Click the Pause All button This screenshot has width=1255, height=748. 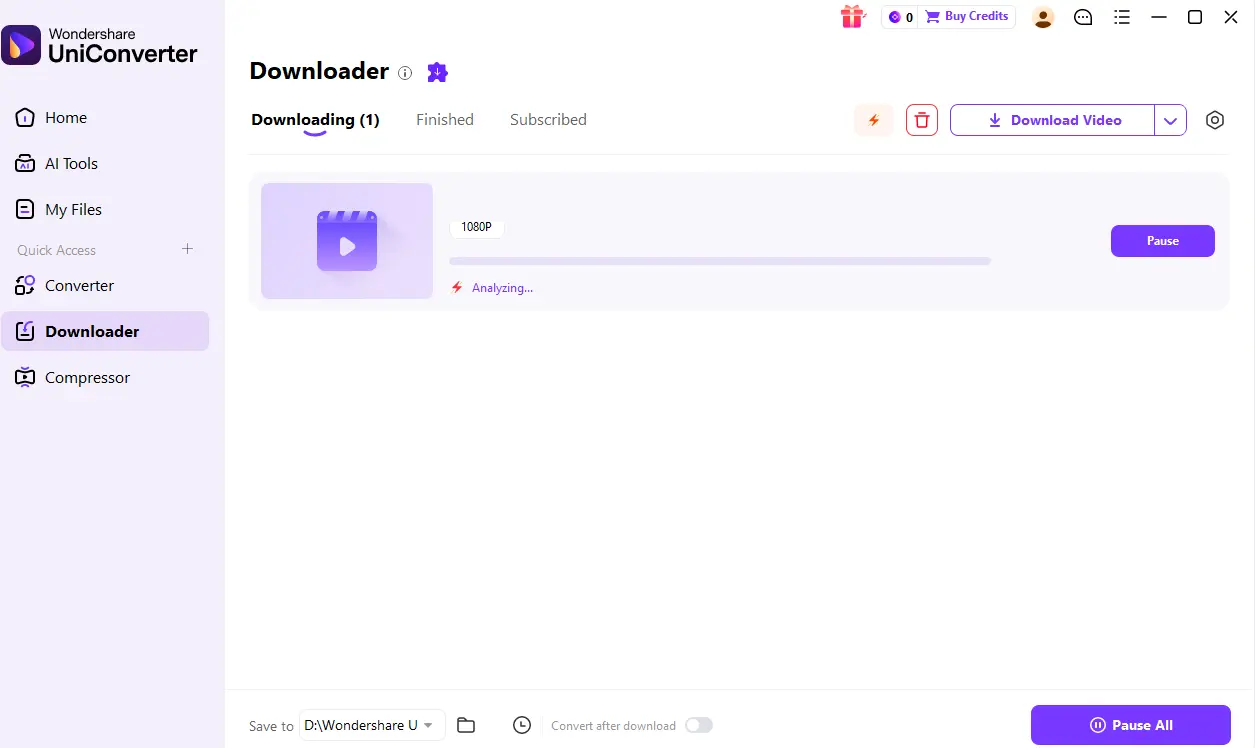point(1131,725)
